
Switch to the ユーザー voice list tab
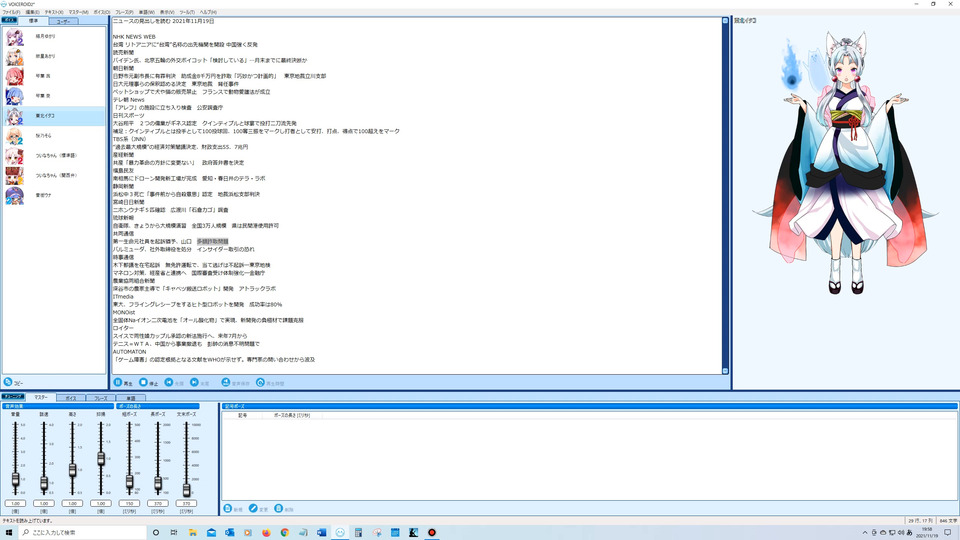point(63,21)
